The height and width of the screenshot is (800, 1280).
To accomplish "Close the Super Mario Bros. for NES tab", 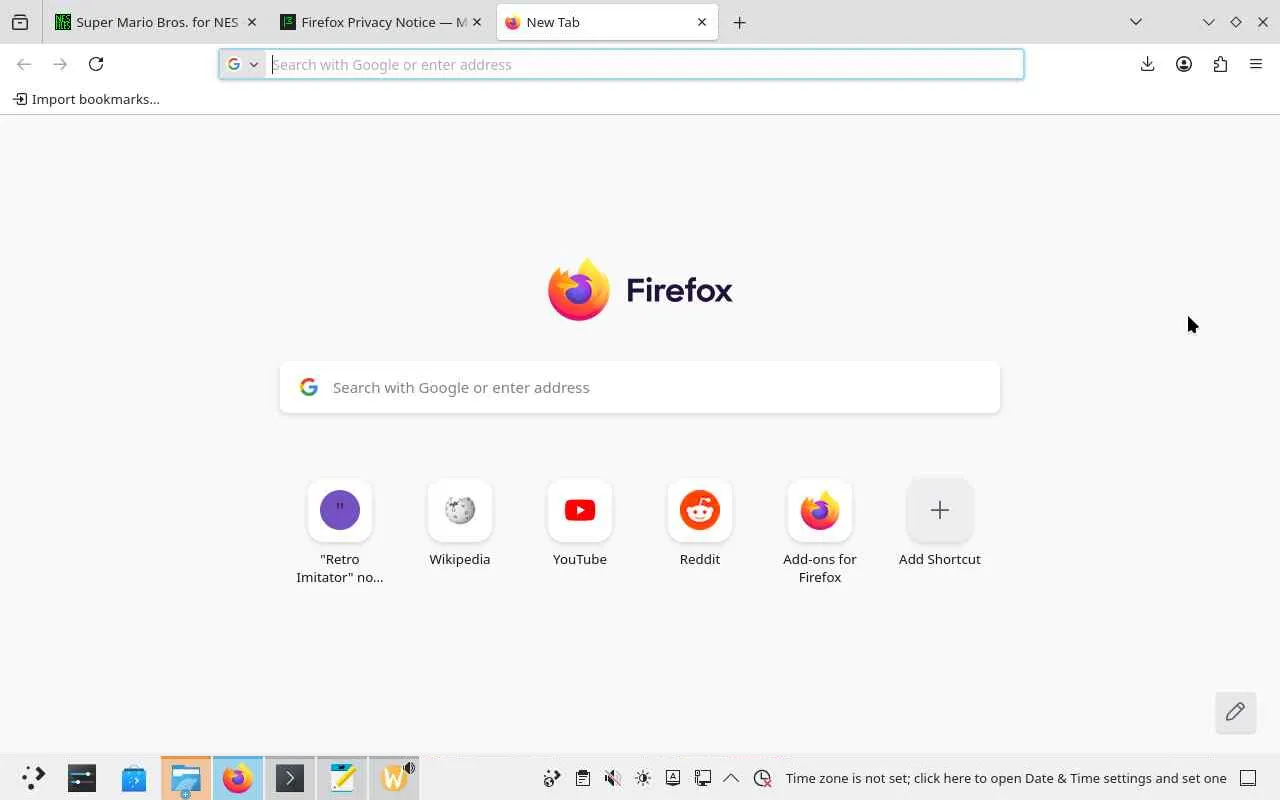I will click(x=251, y=22).
